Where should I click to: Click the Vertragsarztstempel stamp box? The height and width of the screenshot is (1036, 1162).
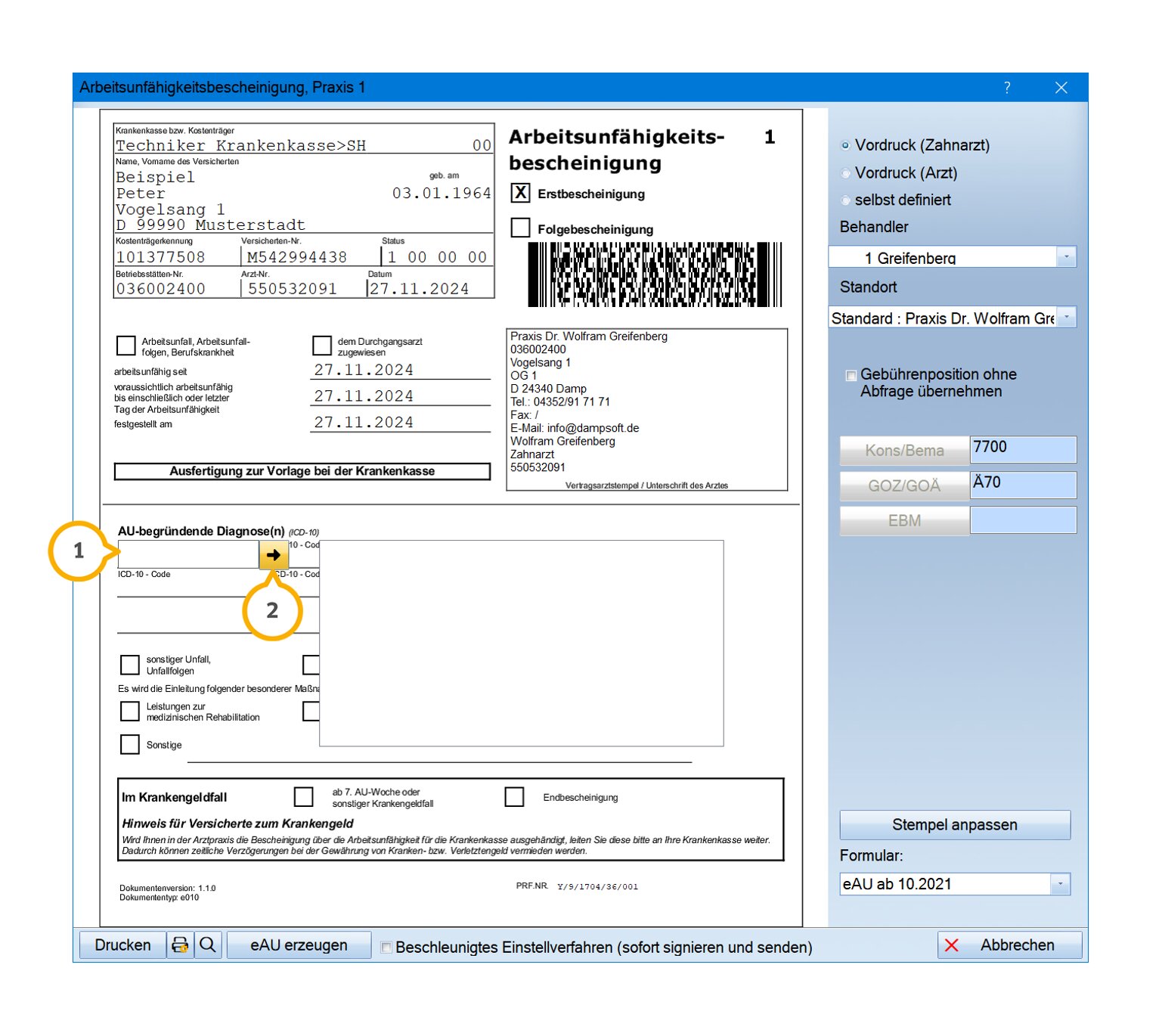pyautogui.click(x=647, y=410)
